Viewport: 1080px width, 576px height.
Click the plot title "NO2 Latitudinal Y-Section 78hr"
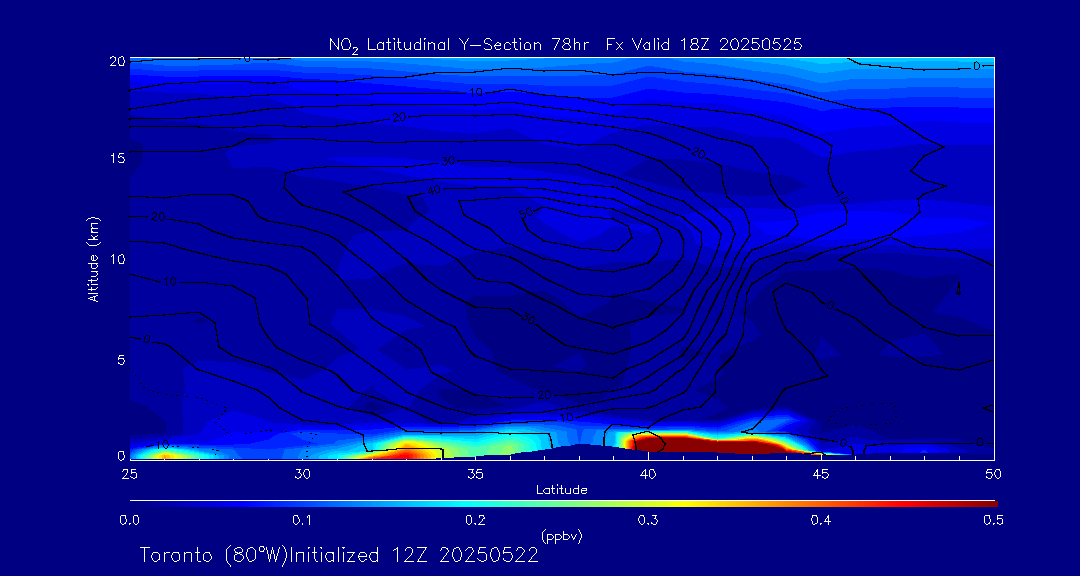[460, 45]
